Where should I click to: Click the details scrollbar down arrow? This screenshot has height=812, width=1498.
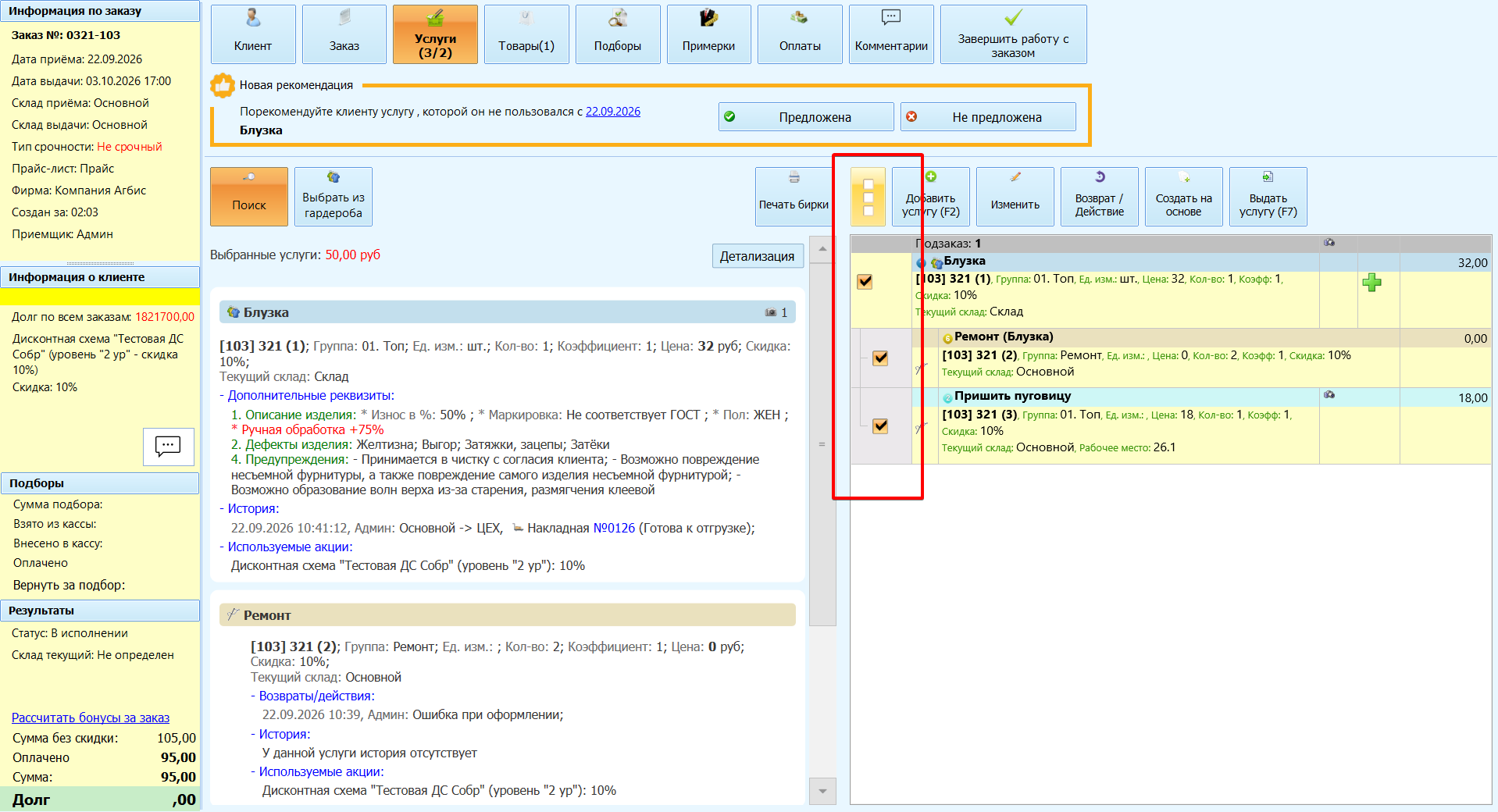(822, 791)
